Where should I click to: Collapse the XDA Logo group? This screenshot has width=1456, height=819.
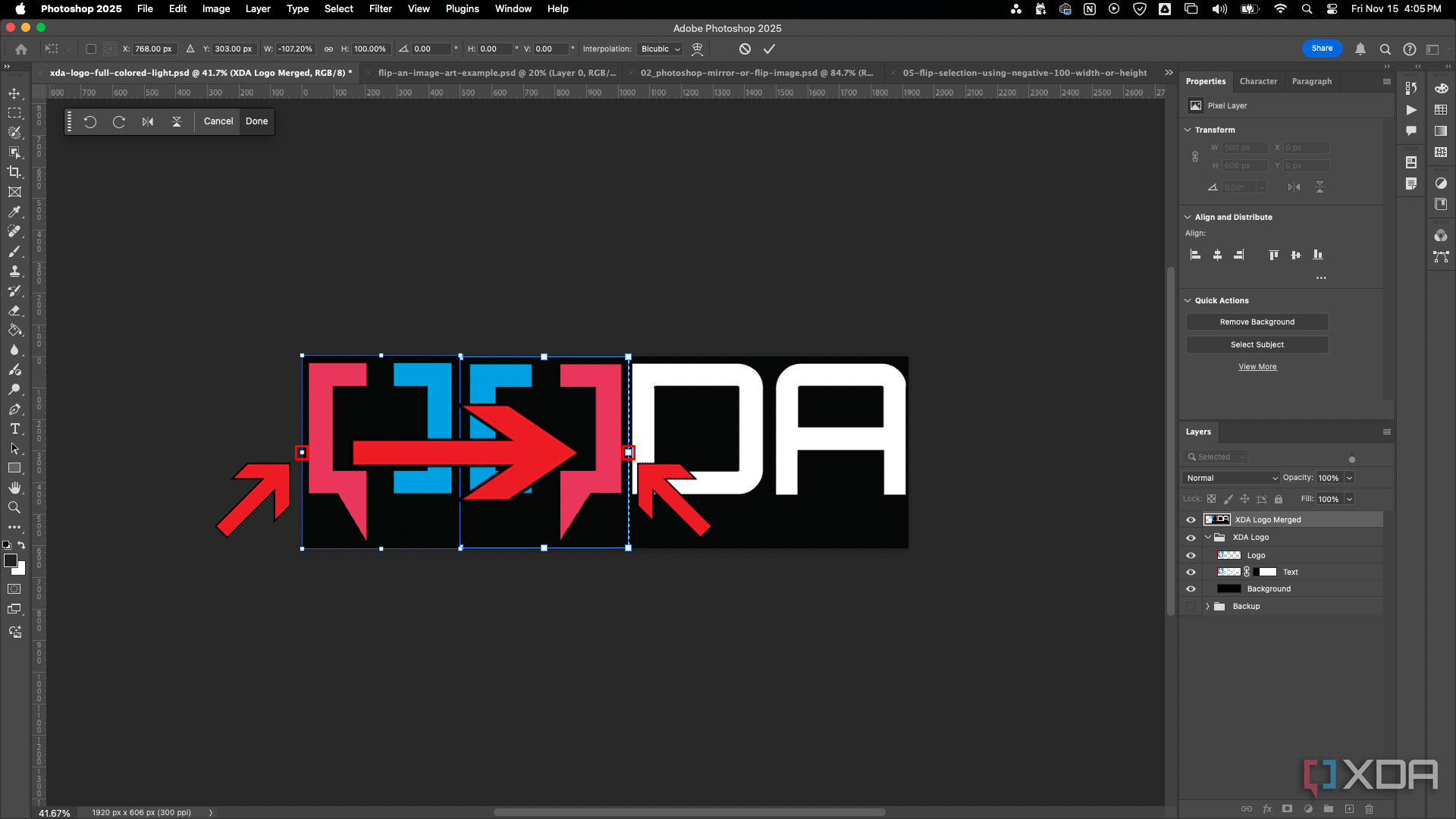(x=1208, y=538)
